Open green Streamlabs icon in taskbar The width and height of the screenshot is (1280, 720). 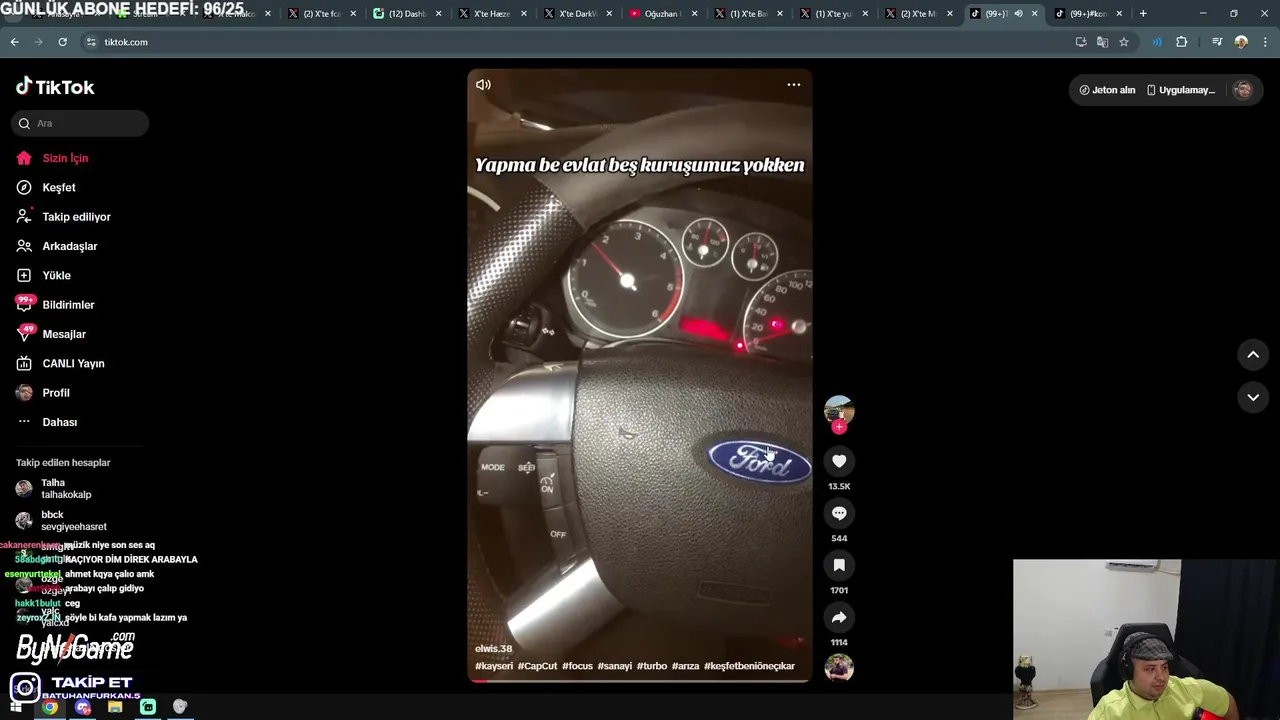(148, 707)
